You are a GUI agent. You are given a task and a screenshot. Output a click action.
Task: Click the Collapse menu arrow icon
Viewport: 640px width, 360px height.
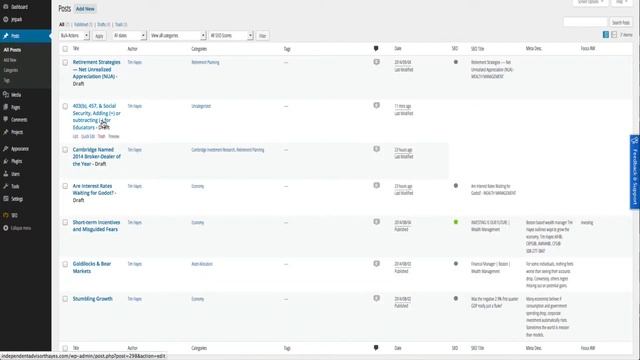click(x=6, y=228)
